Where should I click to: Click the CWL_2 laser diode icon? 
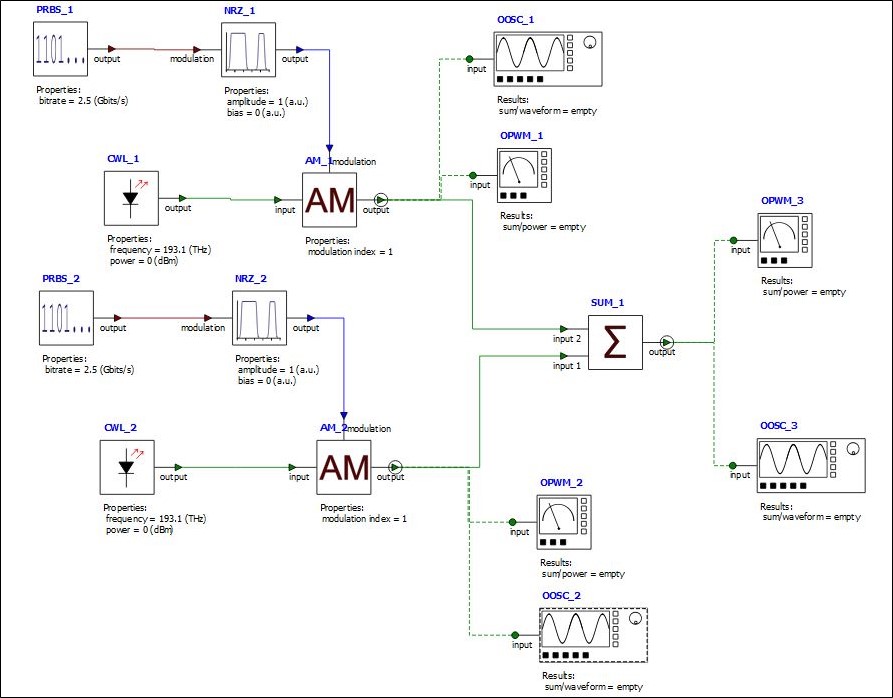pyautogui.click(x=129, y=467)
